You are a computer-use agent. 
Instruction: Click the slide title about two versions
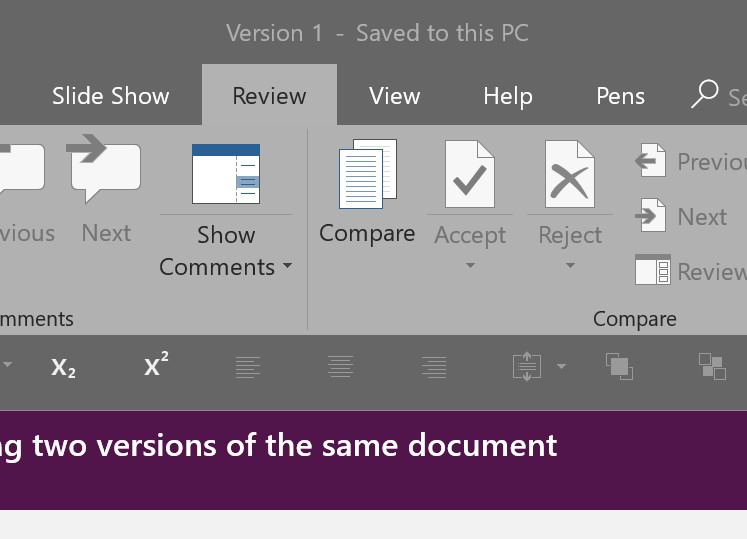coord(280,445)
